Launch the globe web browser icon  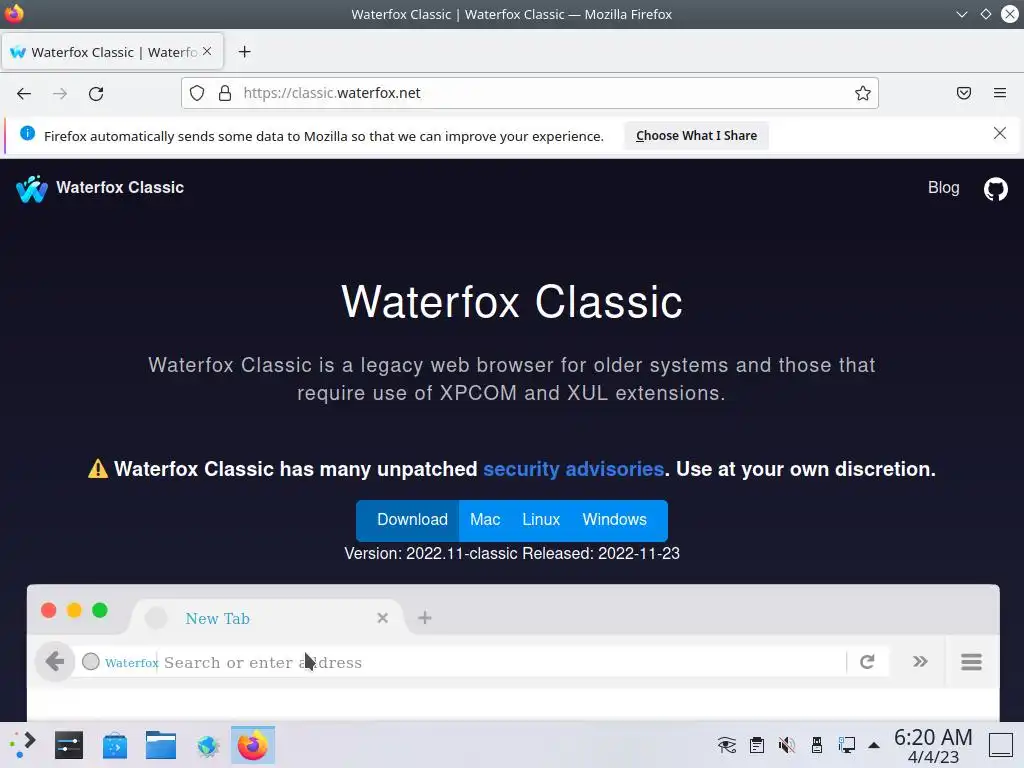tap(207, 745)
